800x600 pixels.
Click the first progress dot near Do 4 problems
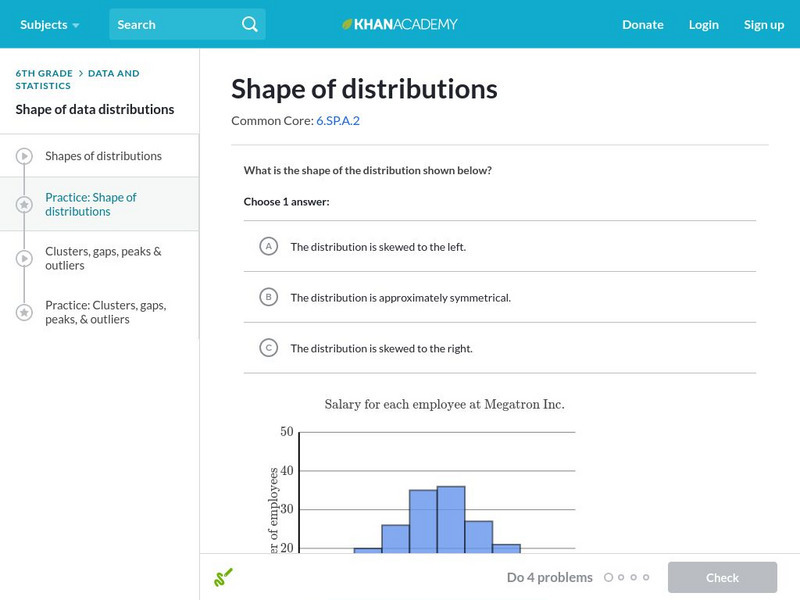click(x=610, y=577)
